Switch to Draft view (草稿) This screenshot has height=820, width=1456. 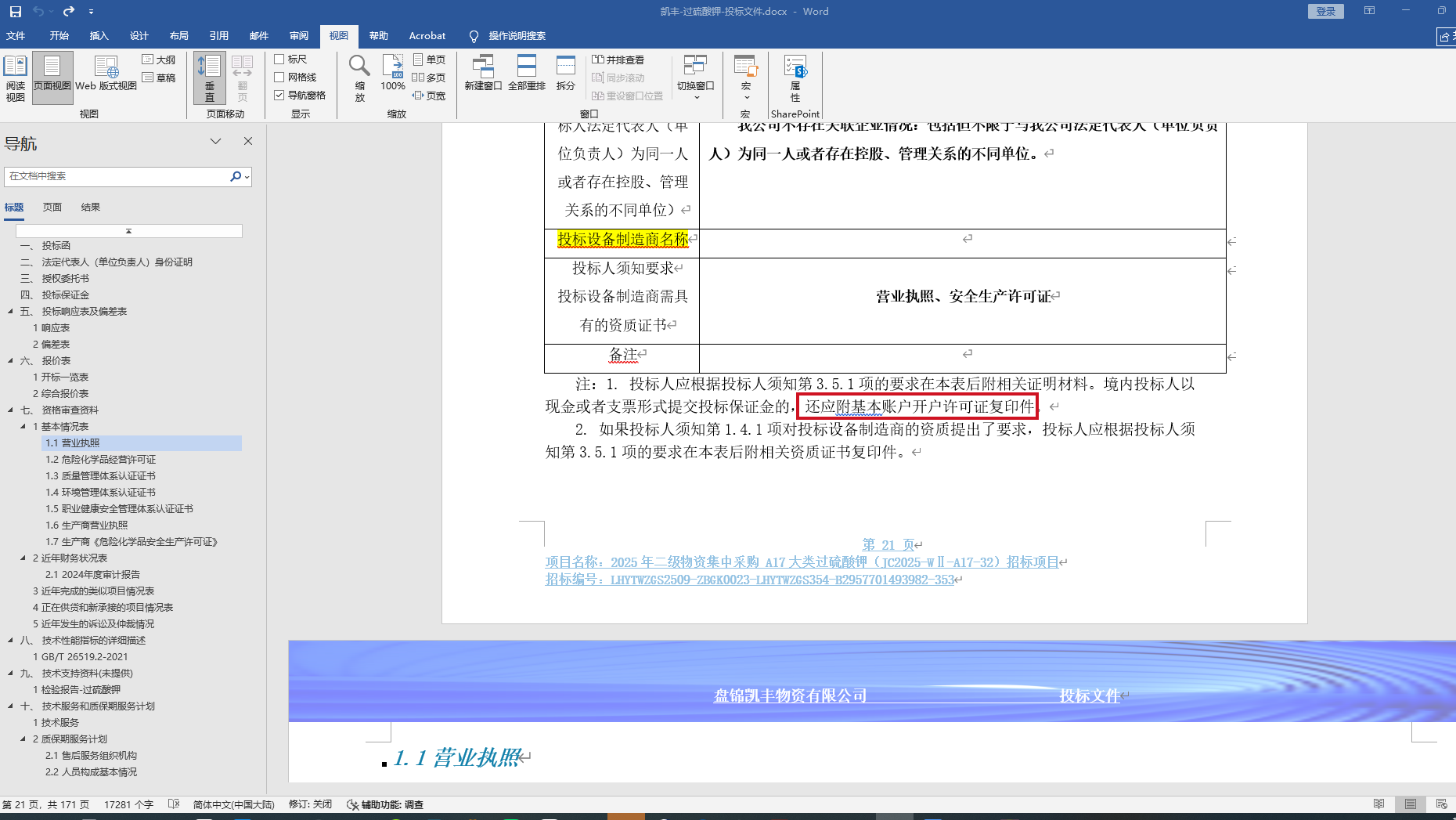click(159, 78)
